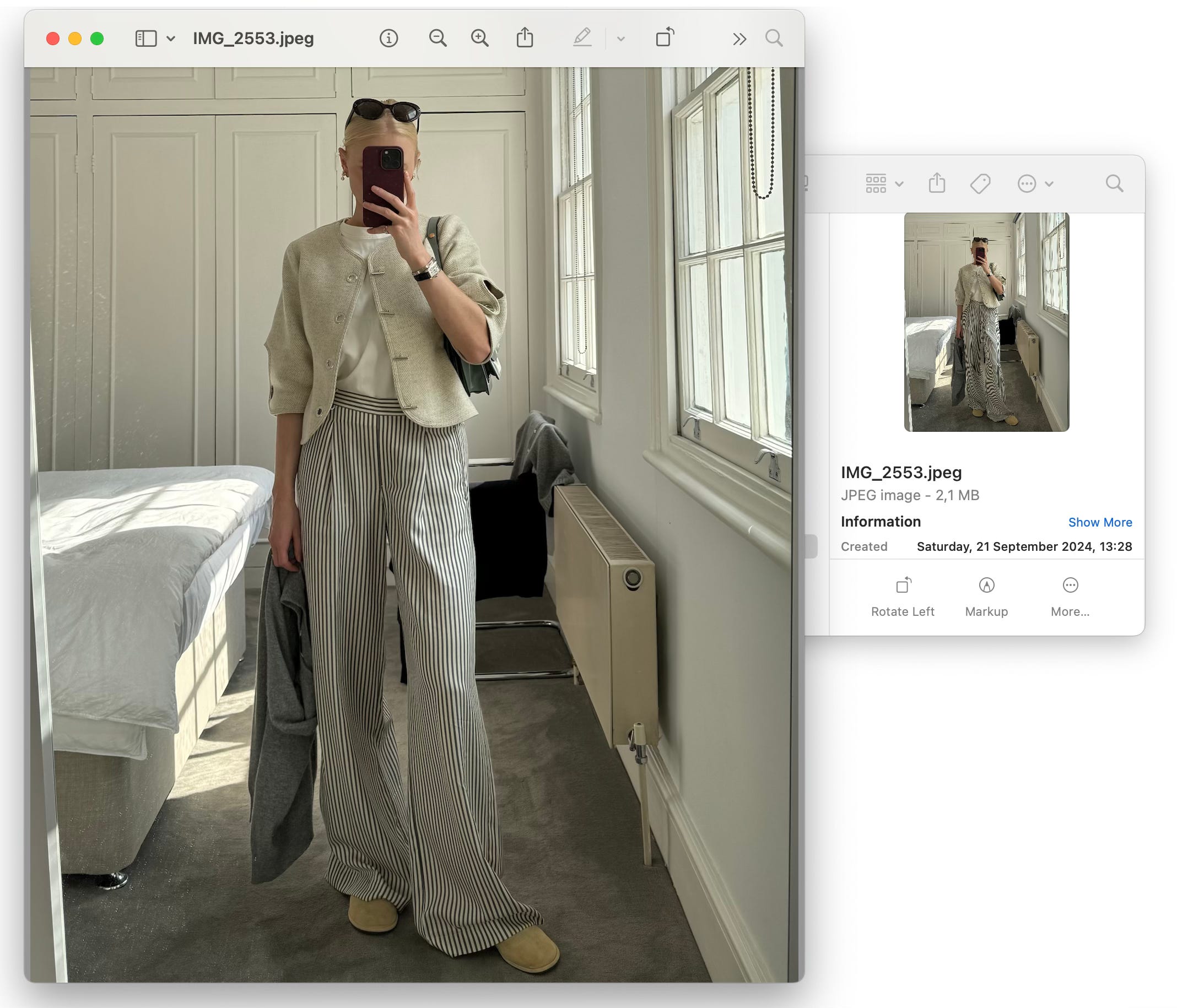1177x1008 pixels.
Task: Expand the Markup pen dropdown arrow
Action: click(x=621, y=39)
